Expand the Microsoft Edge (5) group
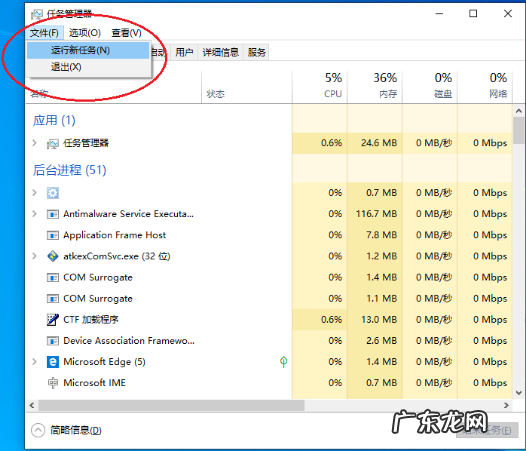The height and width of the screenshot is (451, 526). (34, 361)
